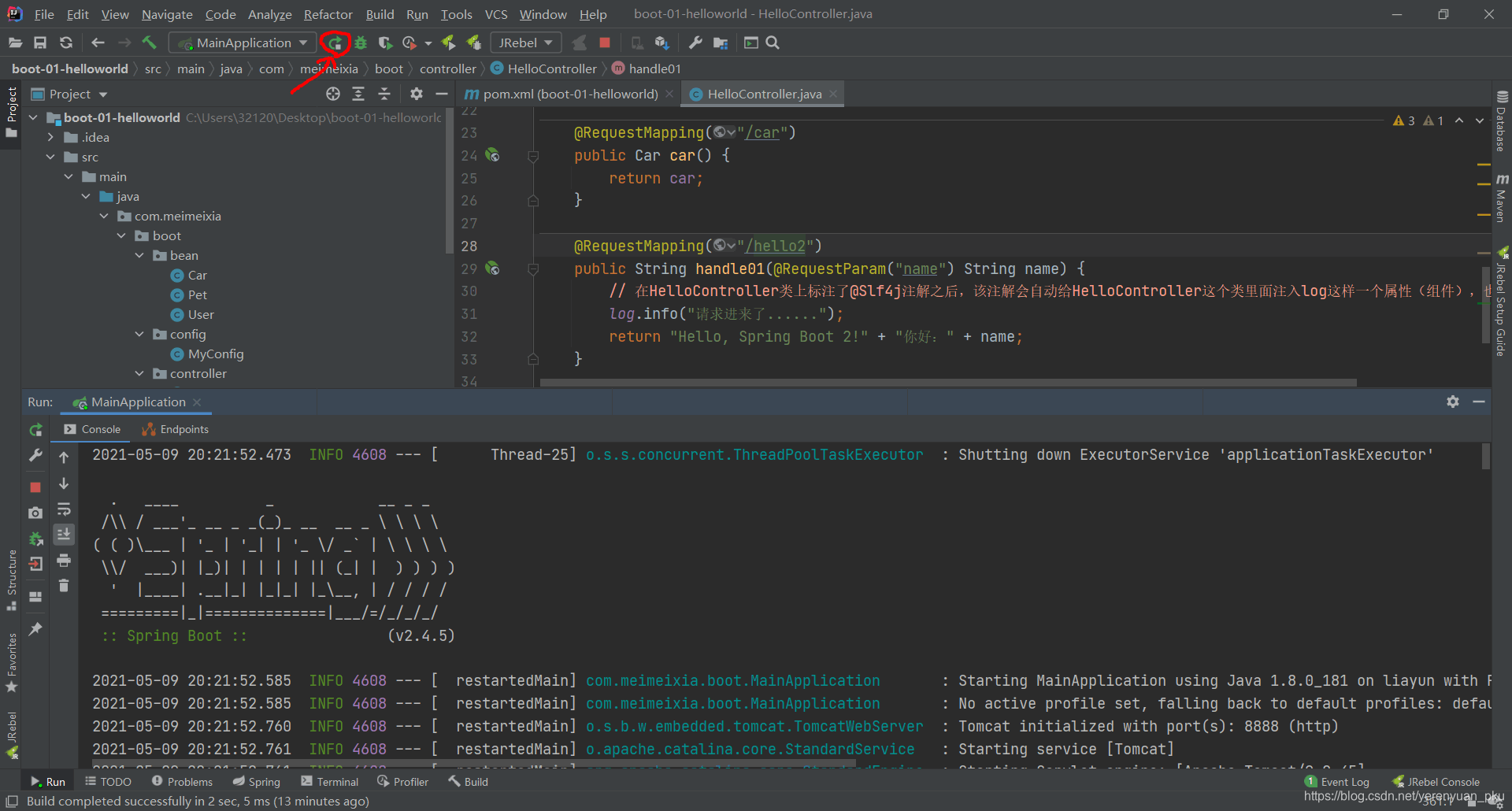The width and height of the screenshot is (1512, 811).
Task: Toggle soft-wrap in the console
Action: tap(64, 509)
